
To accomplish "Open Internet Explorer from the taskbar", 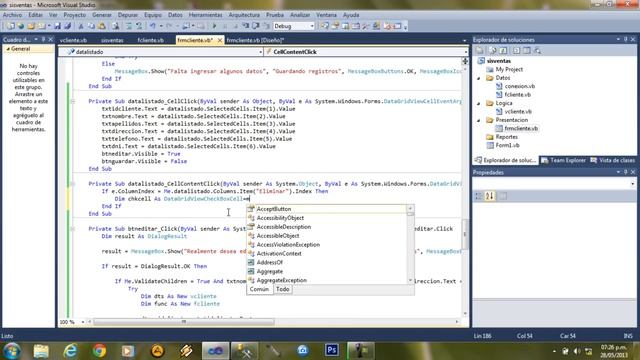I will coord(70,351).
